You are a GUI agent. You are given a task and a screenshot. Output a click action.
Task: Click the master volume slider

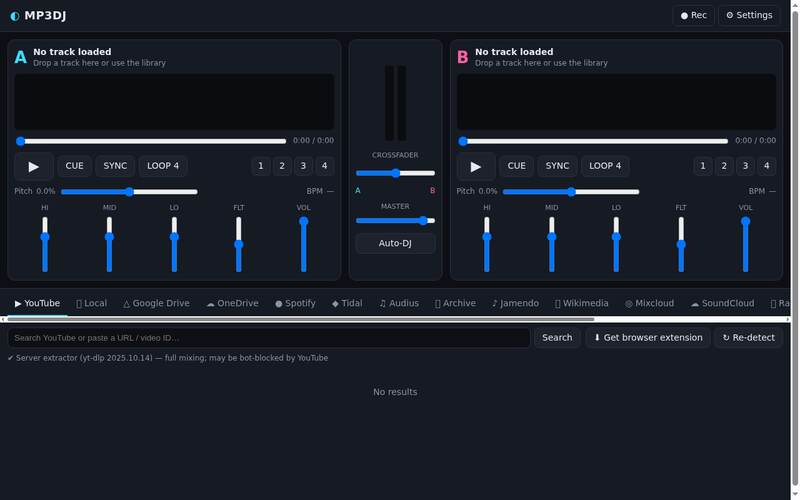point(395,220)
